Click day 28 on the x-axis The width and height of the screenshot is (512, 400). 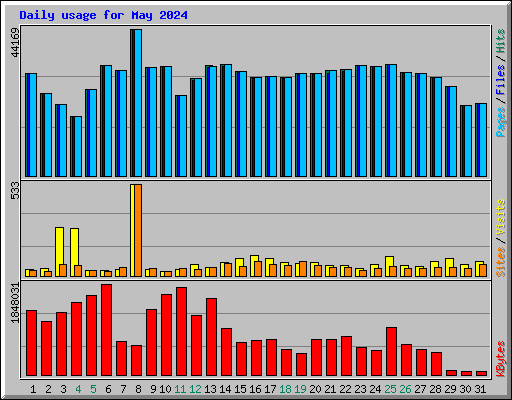pyautogui.click(x=435, y=389)
